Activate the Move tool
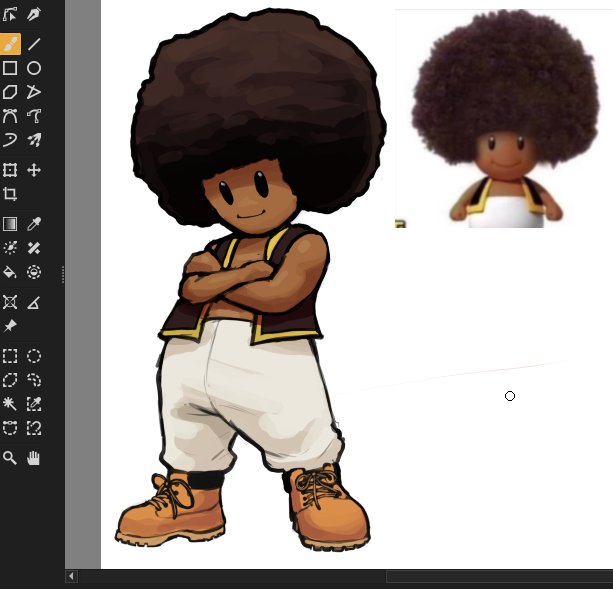Screen dimensions: 613x589 pyautogui.click(x=34, y=170)
